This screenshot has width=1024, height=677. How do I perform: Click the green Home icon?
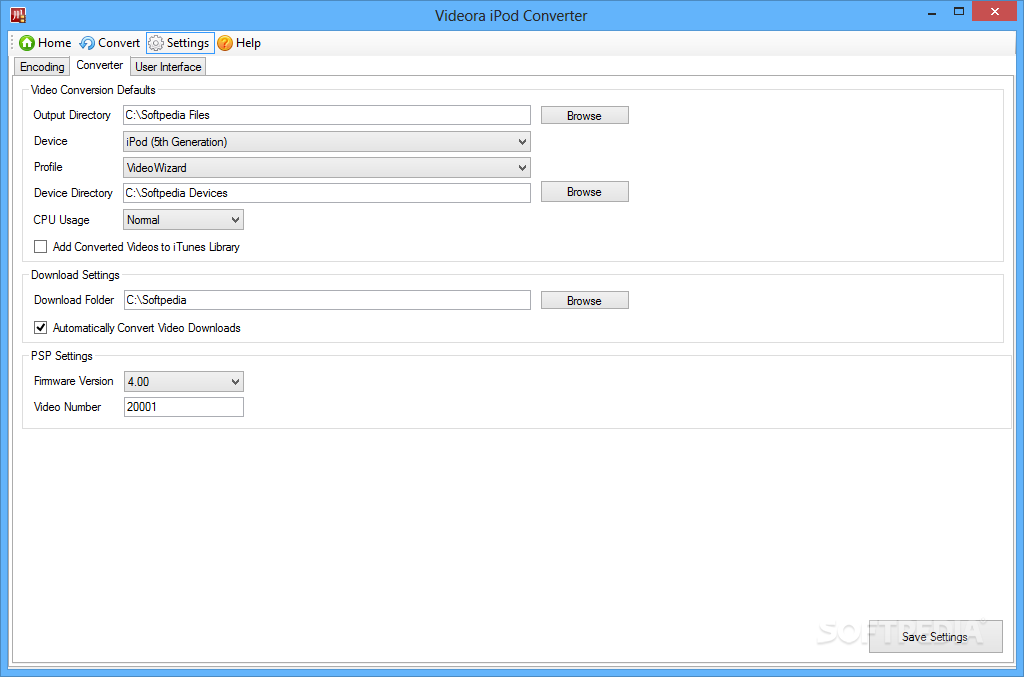pos(27,43)
